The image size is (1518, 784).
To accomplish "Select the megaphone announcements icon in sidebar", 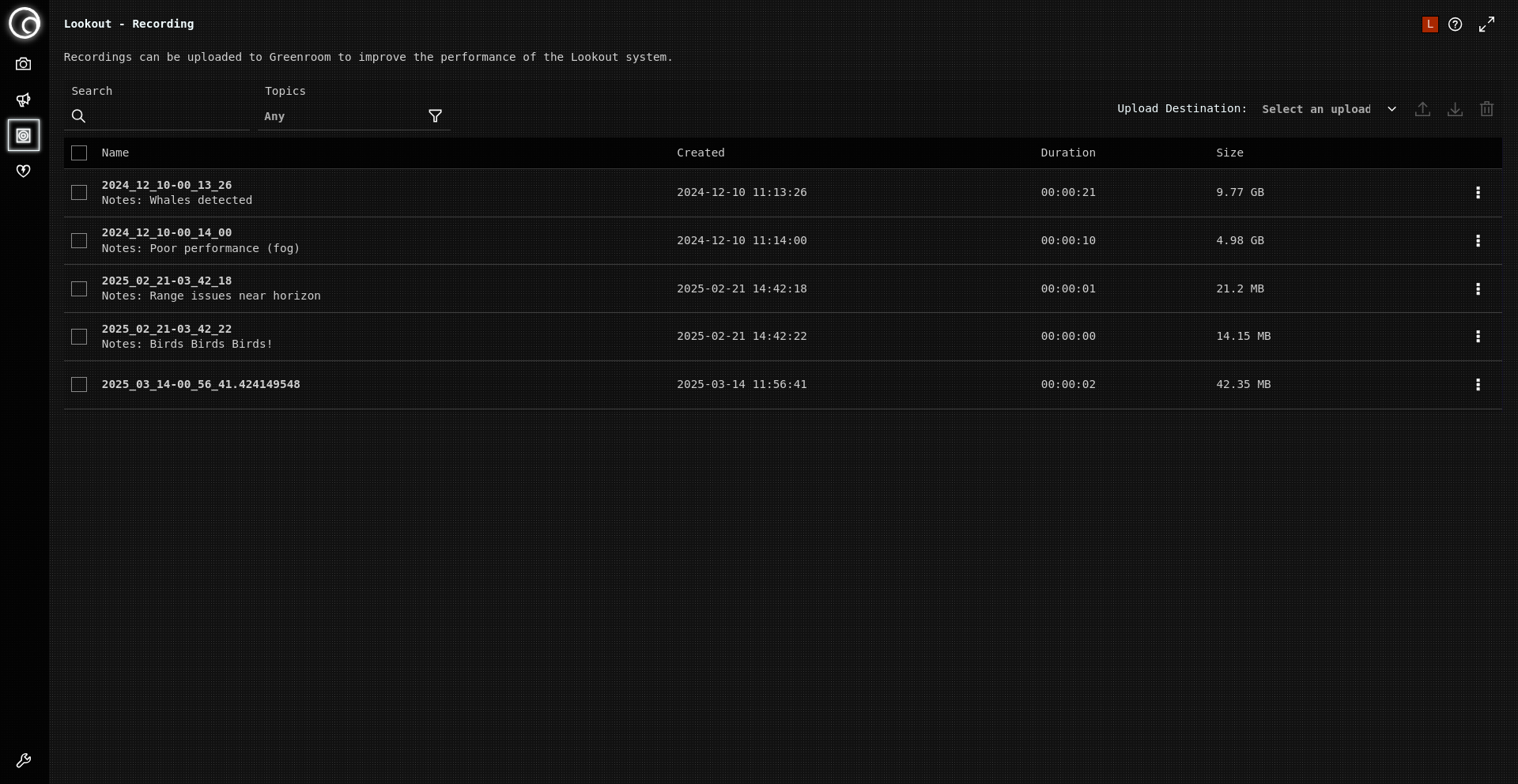I will (24, 100).
